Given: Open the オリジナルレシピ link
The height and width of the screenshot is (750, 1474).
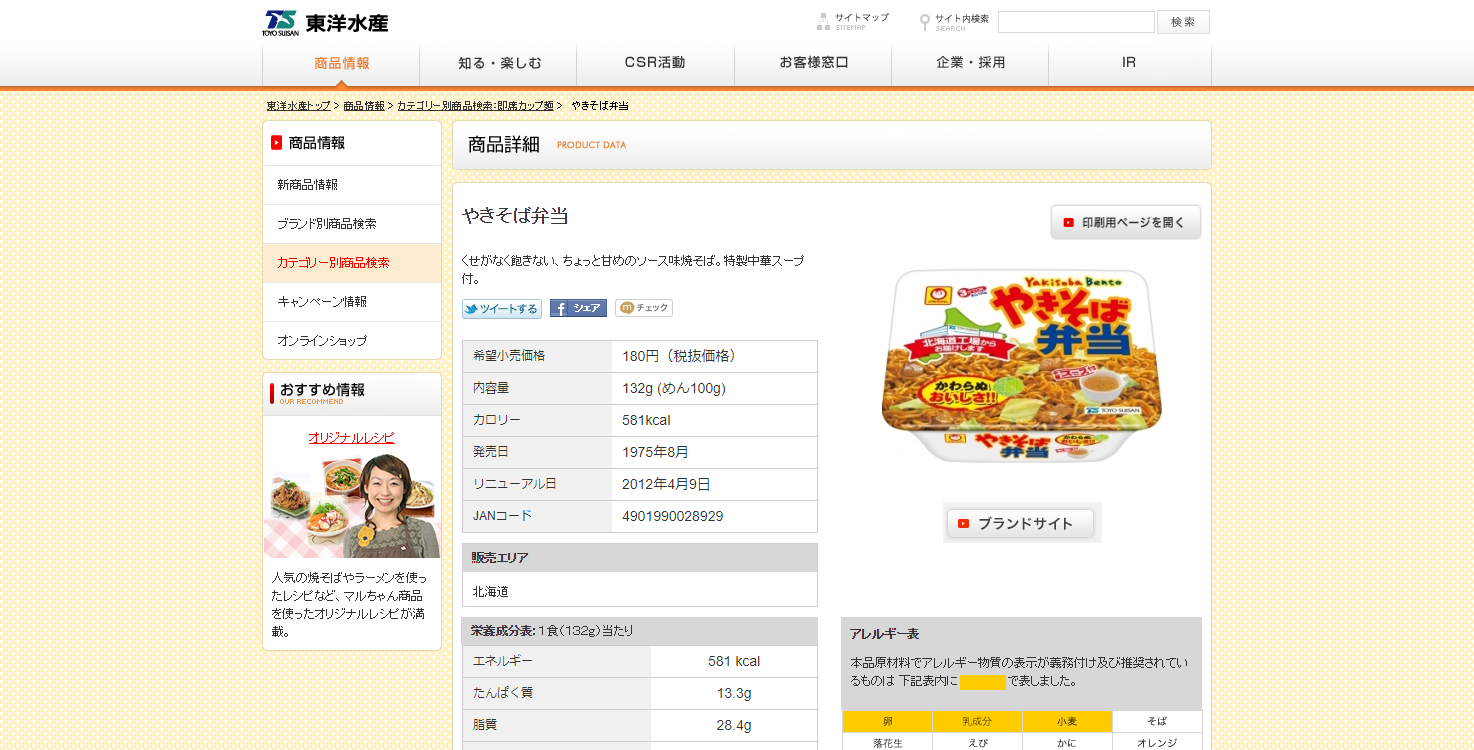Looking at the screenshot, I should pyautogui.click(x=351, y=438).
